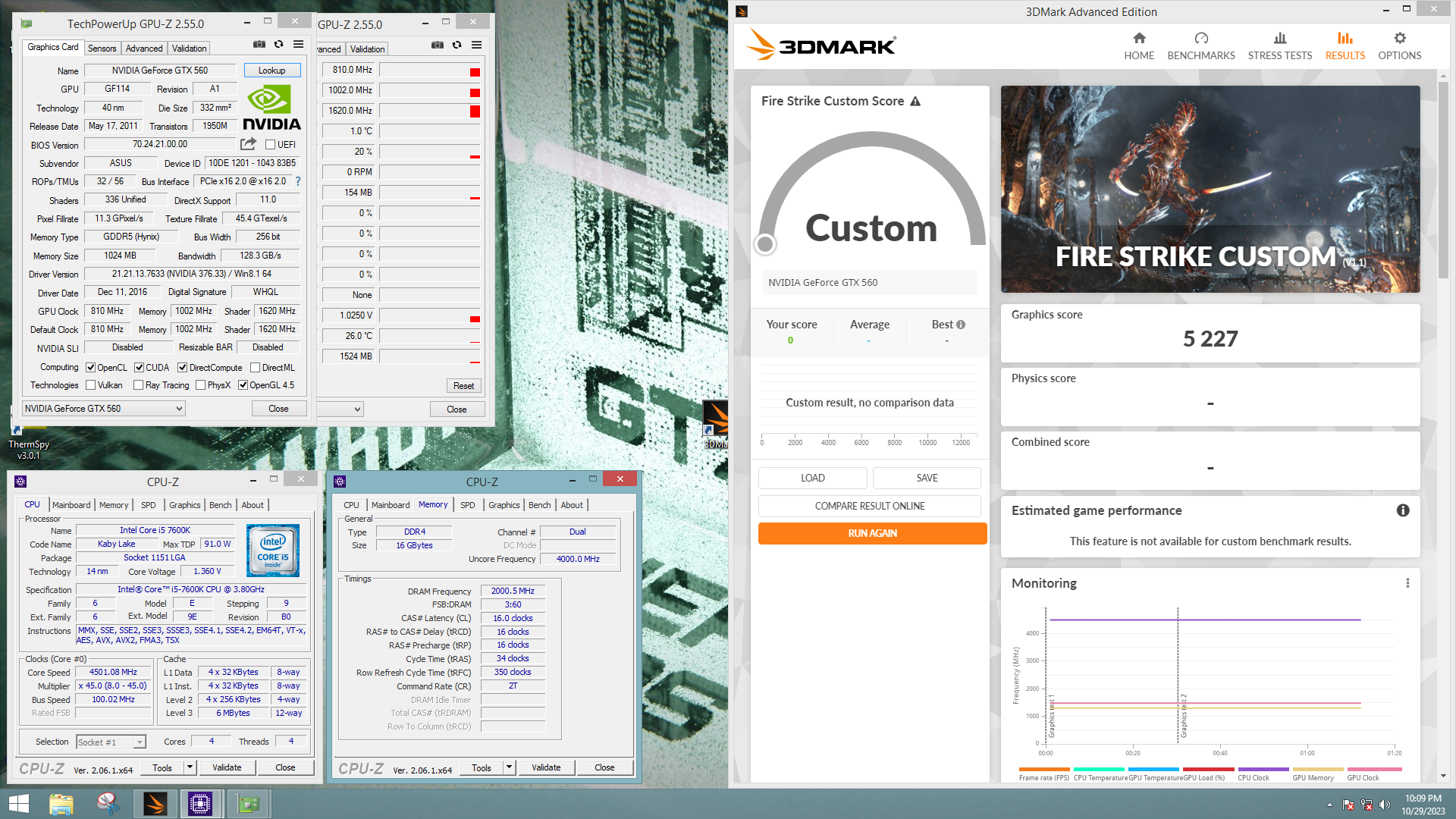Toggle CUDA checkbox
Image resolution: width=1456 pixels, height=819 pixels.
tap(140, 368)
